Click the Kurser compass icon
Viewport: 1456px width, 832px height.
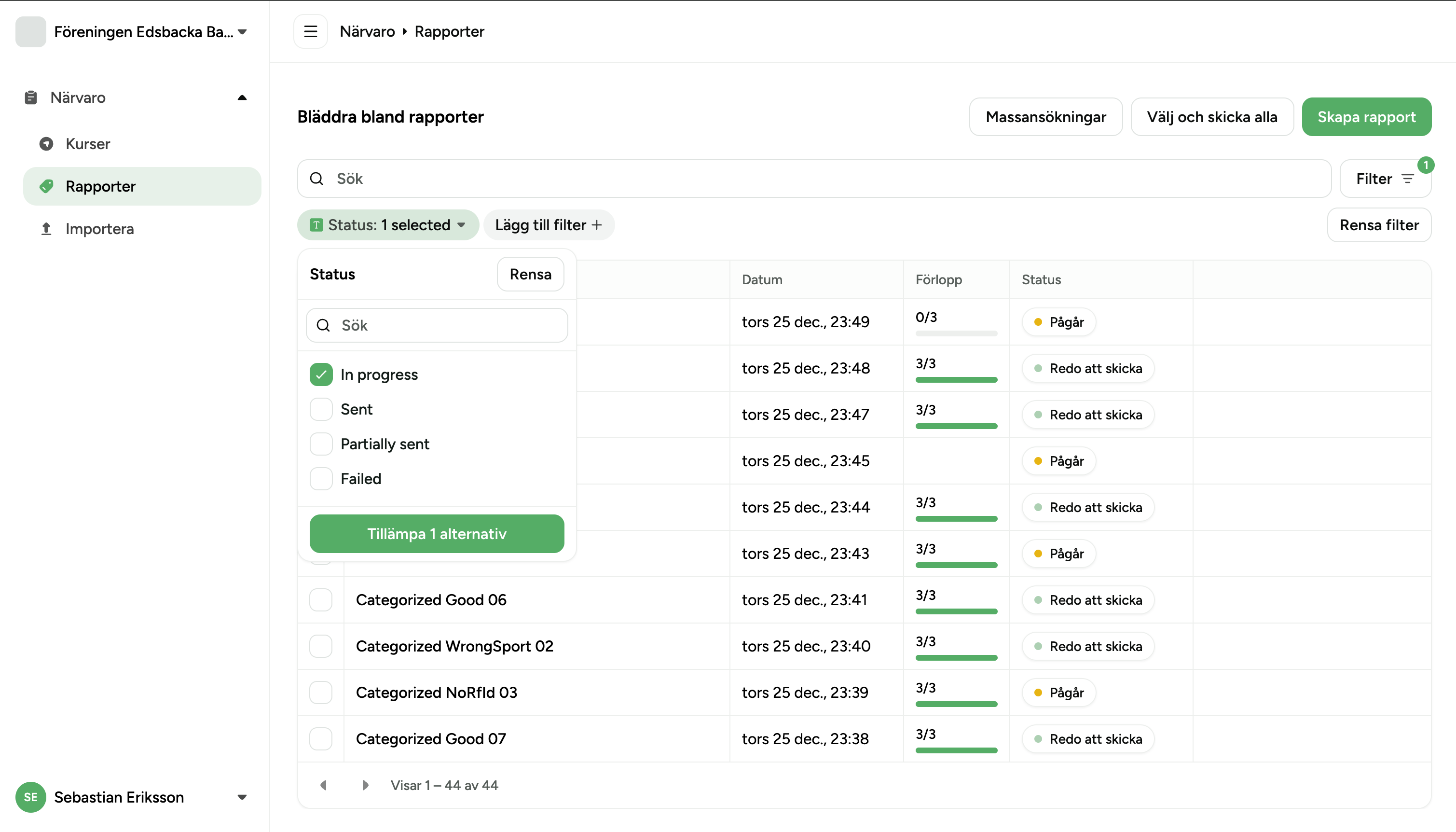[46, 144]
